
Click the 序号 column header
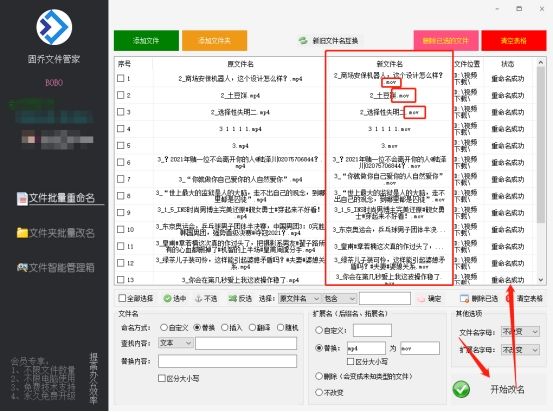(124, 64)
